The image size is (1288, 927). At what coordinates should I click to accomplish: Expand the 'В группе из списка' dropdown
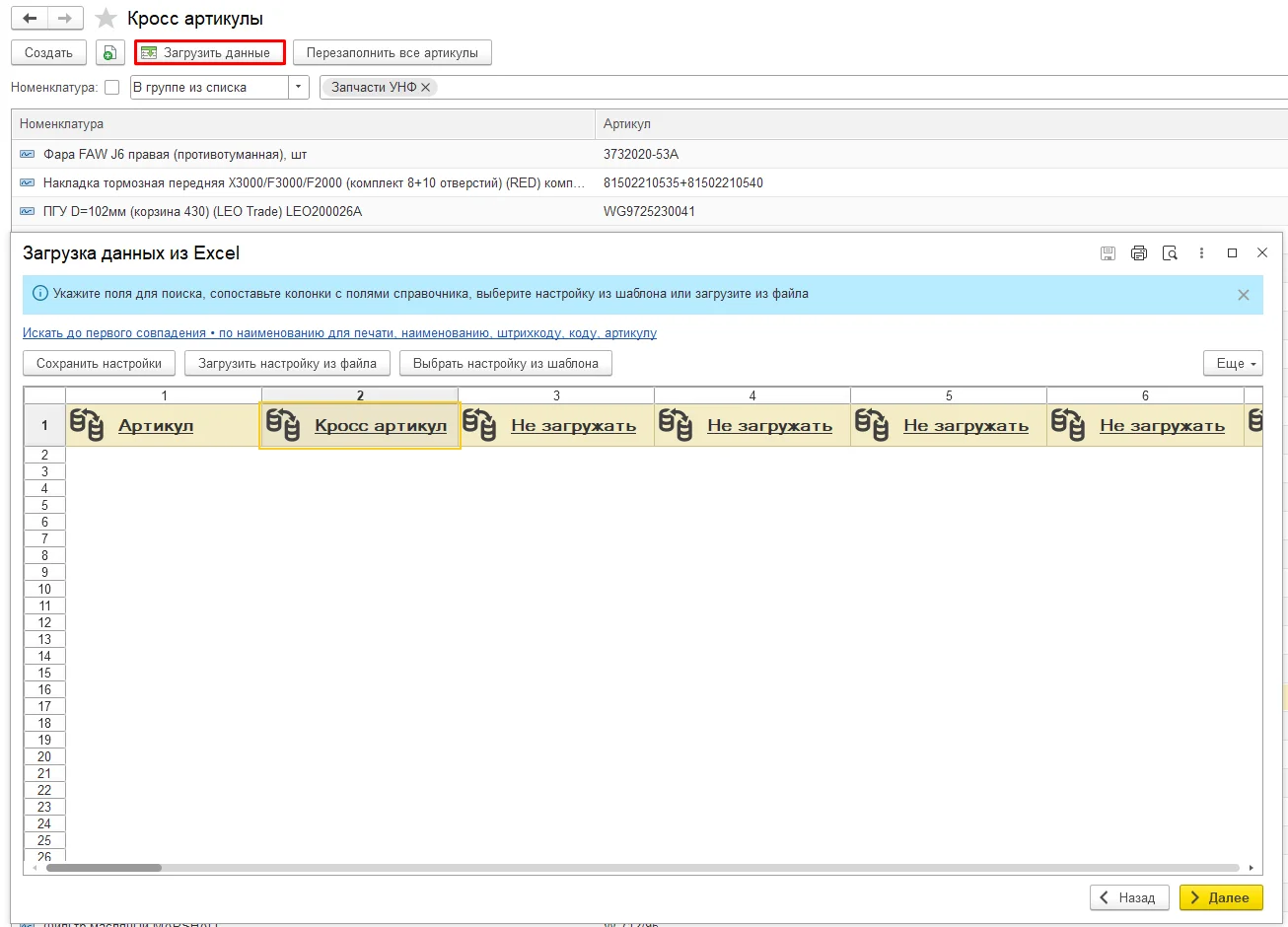pyautogui.click(x=299, y=88)
